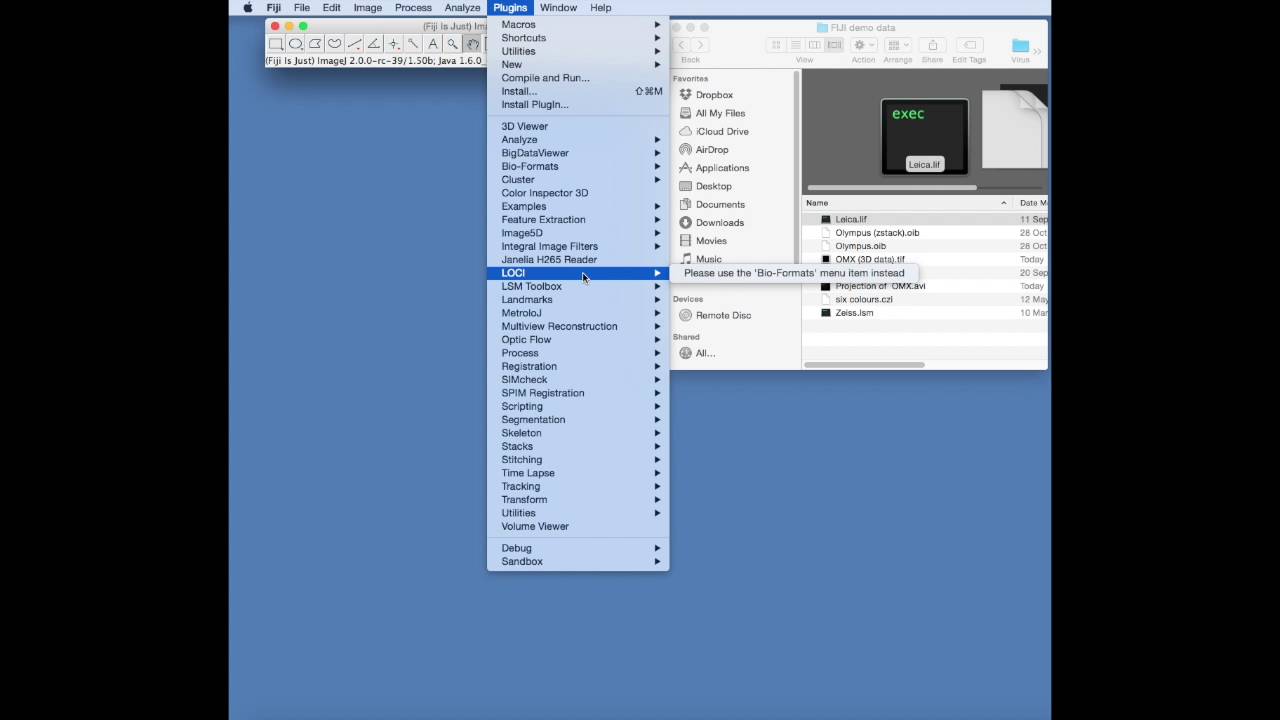The height and width of the screenshot is (720, 1280).
Task: Click Finder Back arrow button
Action: [682, 45]
